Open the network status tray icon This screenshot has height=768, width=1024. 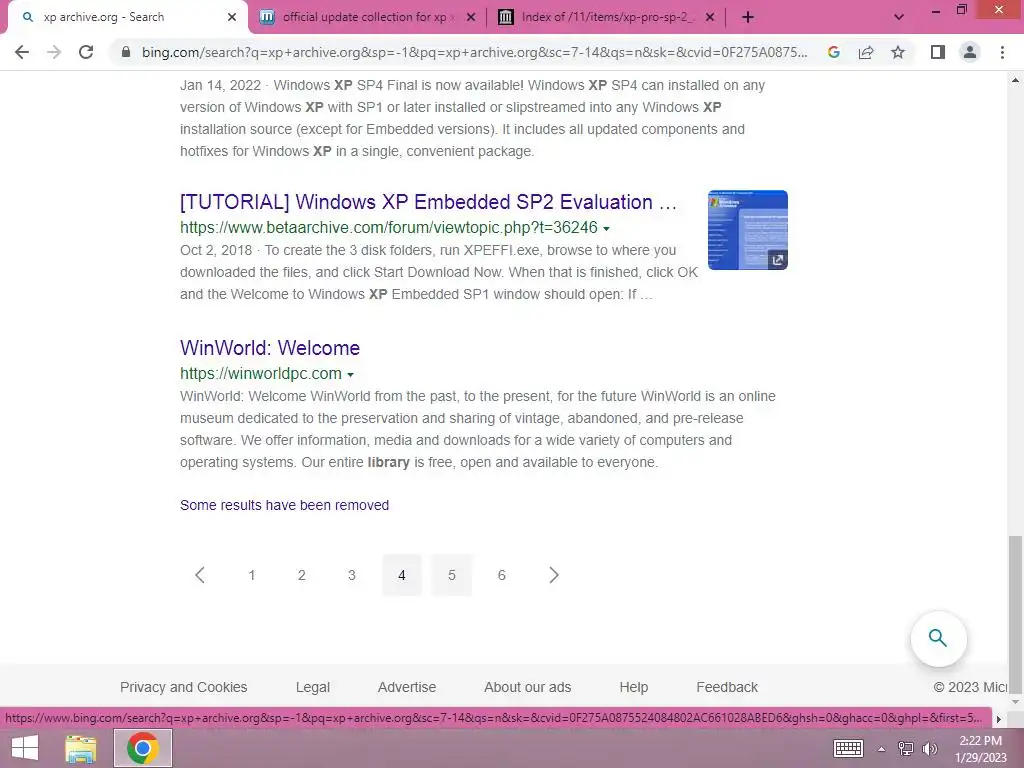point(906,748)
